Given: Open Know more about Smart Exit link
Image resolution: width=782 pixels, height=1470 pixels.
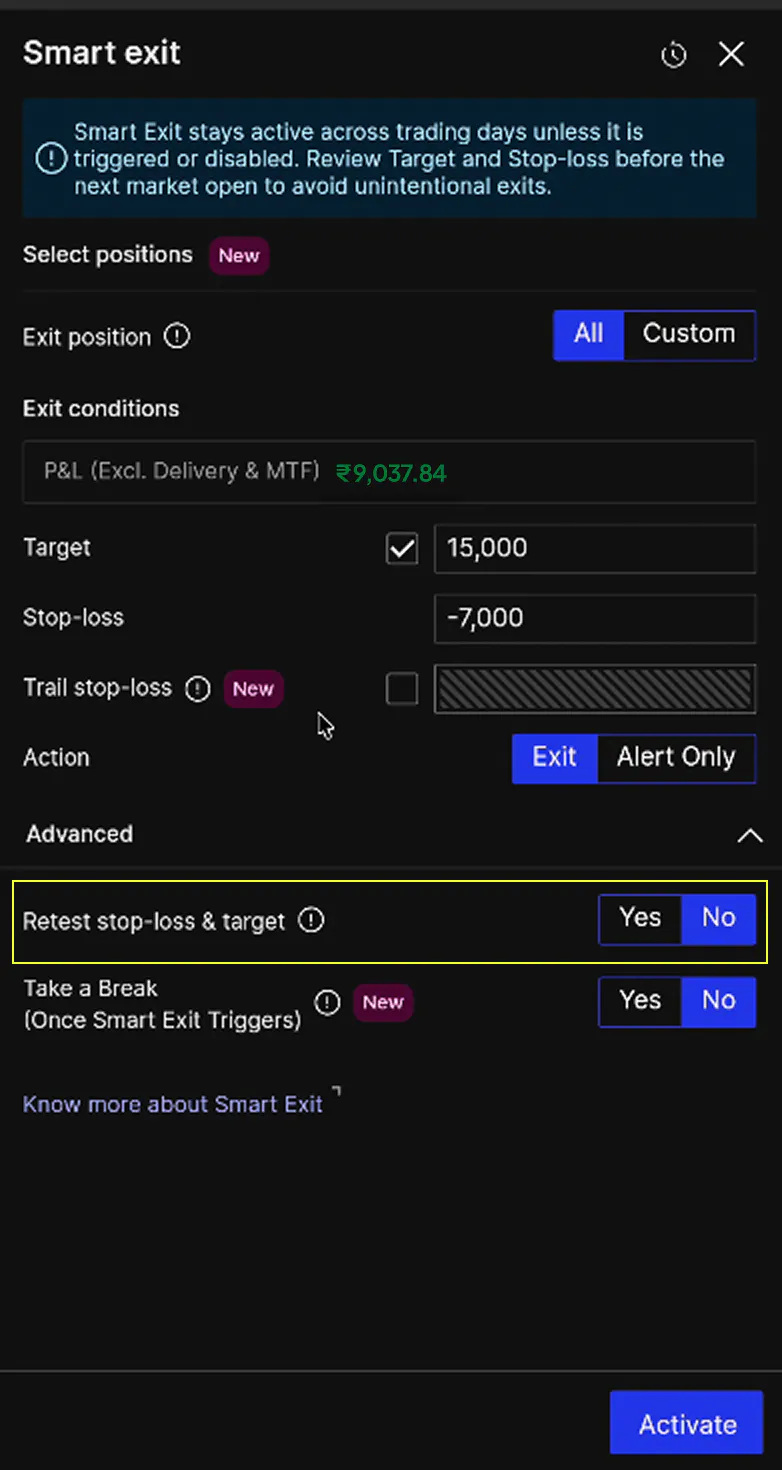Looking at the screenshot, I should point(173,1104).
